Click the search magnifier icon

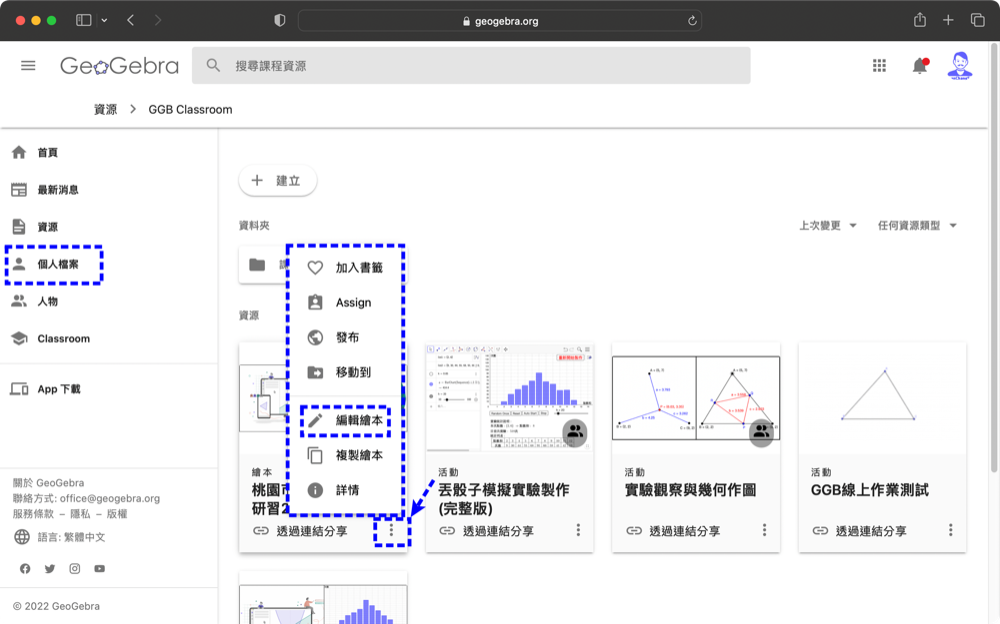coord(213,66)
